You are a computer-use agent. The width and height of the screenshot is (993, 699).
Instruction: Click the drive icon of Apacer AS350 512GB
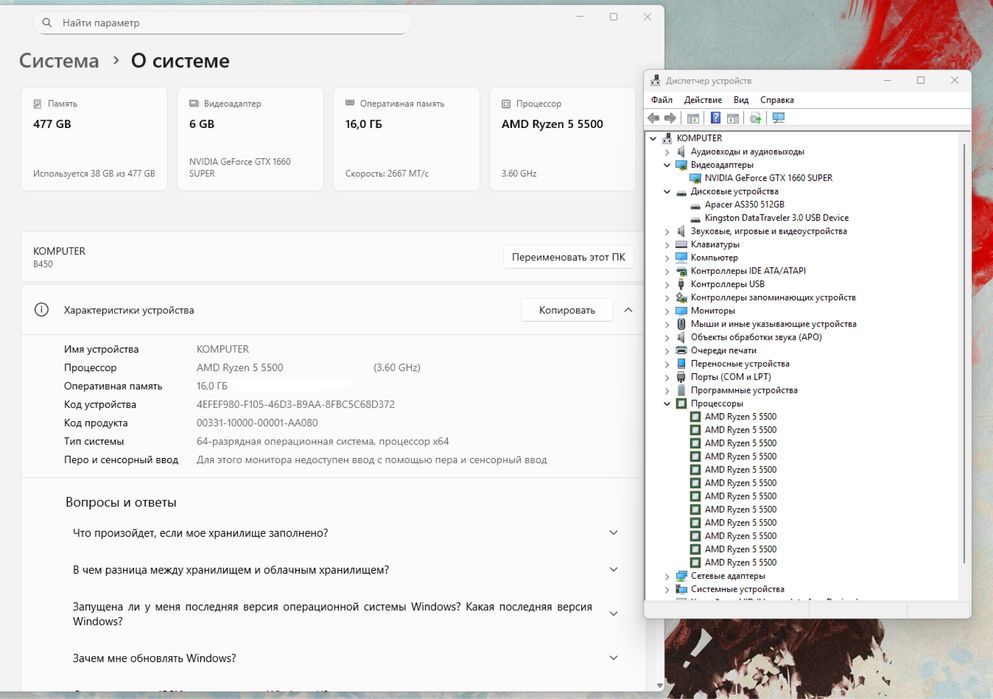click(695, 205)
